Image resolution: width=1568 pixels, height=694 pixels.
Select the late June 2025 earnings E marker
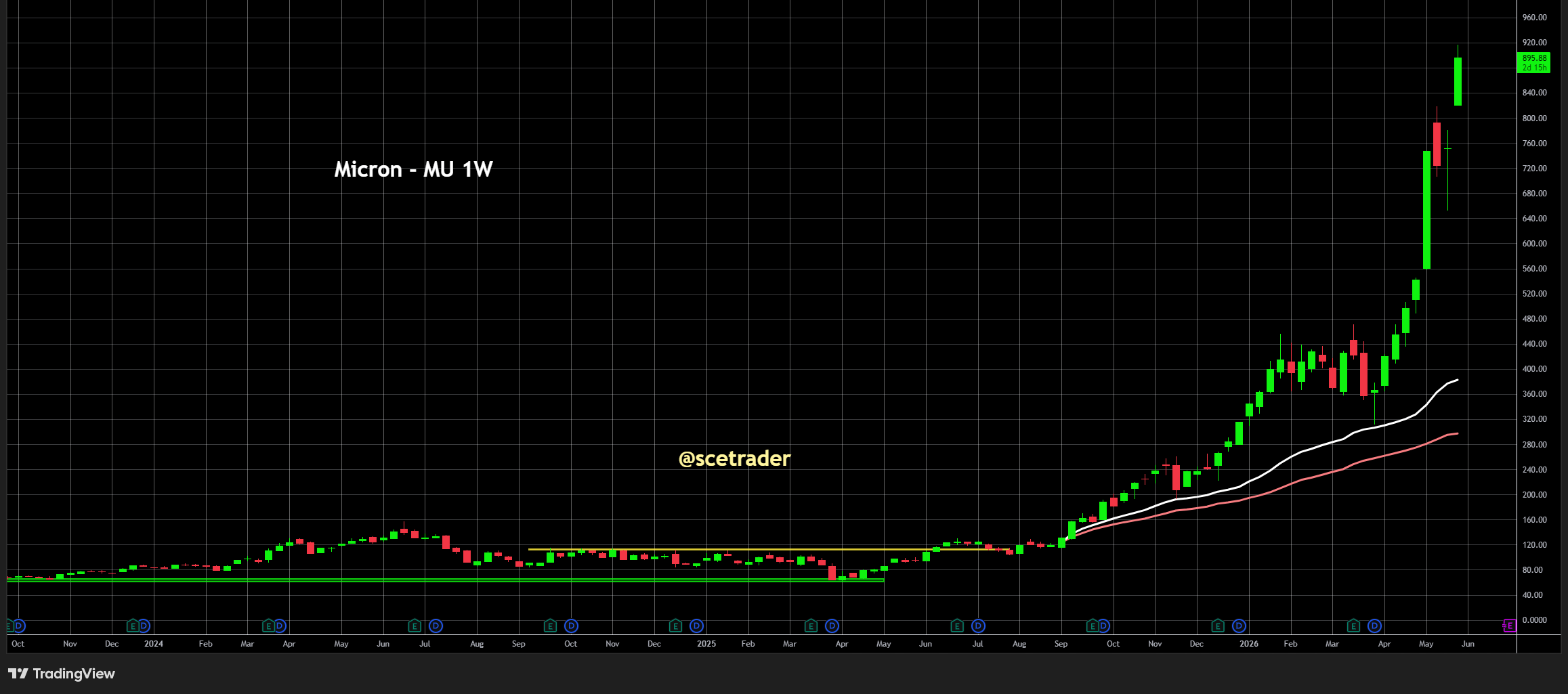(x=957, y=626)
